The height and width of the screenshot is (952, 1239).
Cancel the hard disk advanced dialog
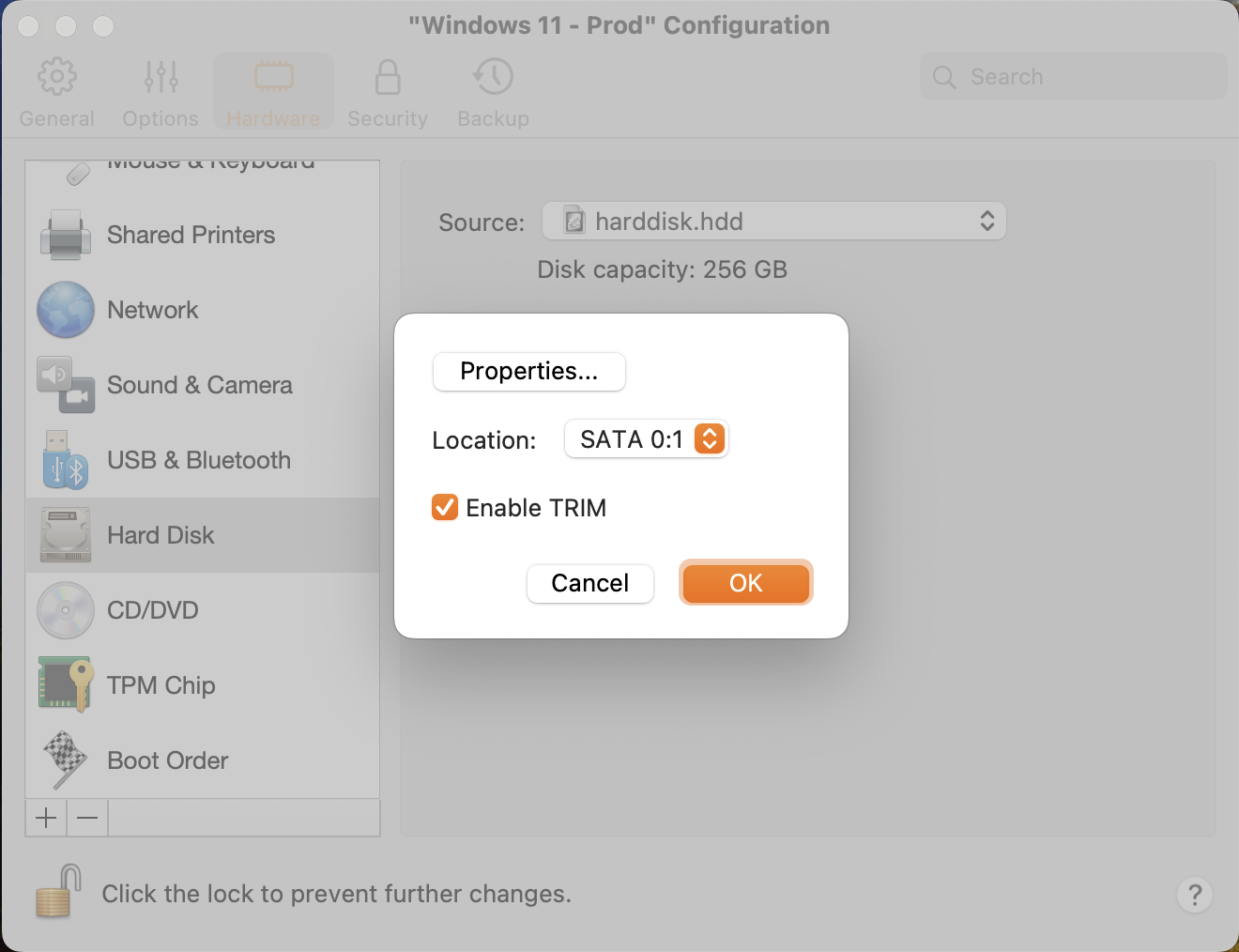[x=589, y=584]
